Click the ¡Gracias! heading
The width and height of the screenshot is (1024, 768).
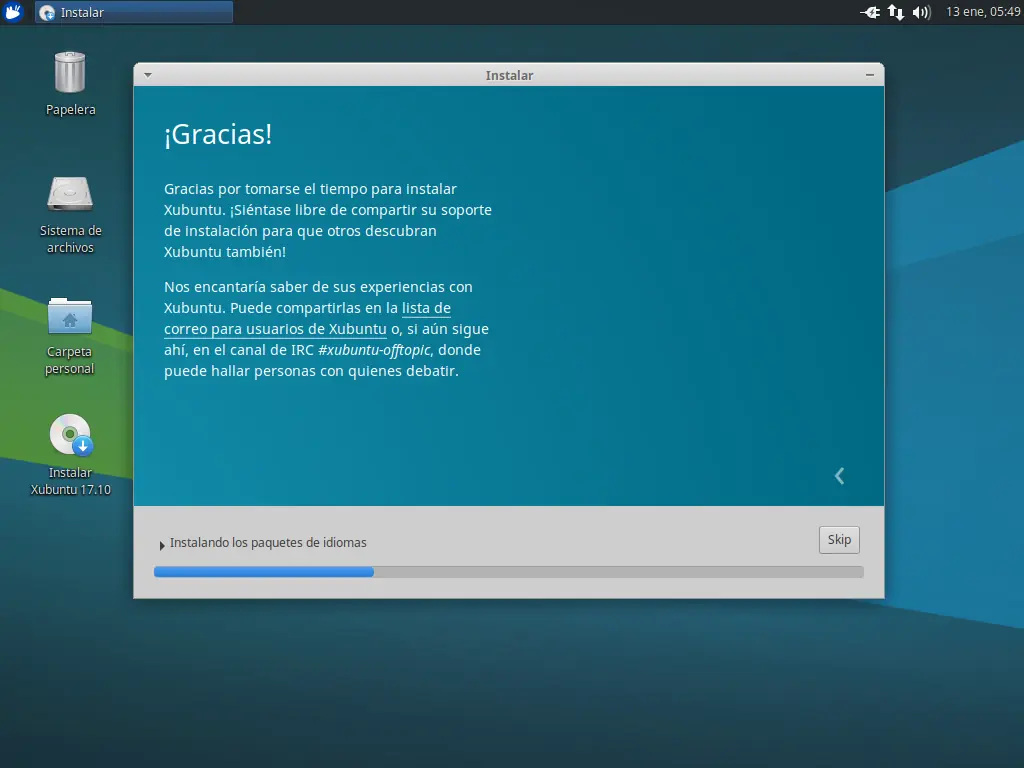pos(217,135)
